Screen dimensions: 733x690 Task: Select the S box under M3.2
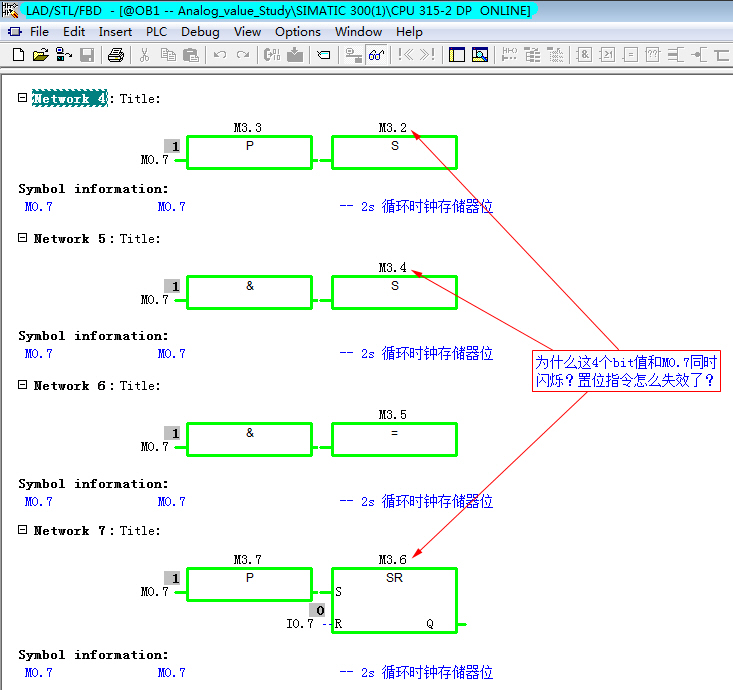coord(395,152)
